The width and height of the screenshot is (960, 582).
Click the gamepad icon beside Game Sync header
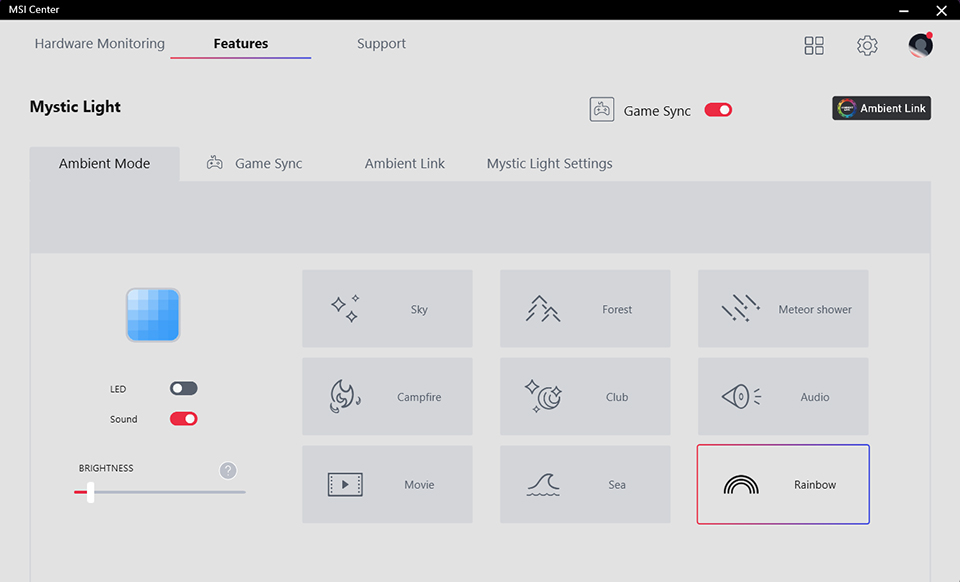coord(602,110)
